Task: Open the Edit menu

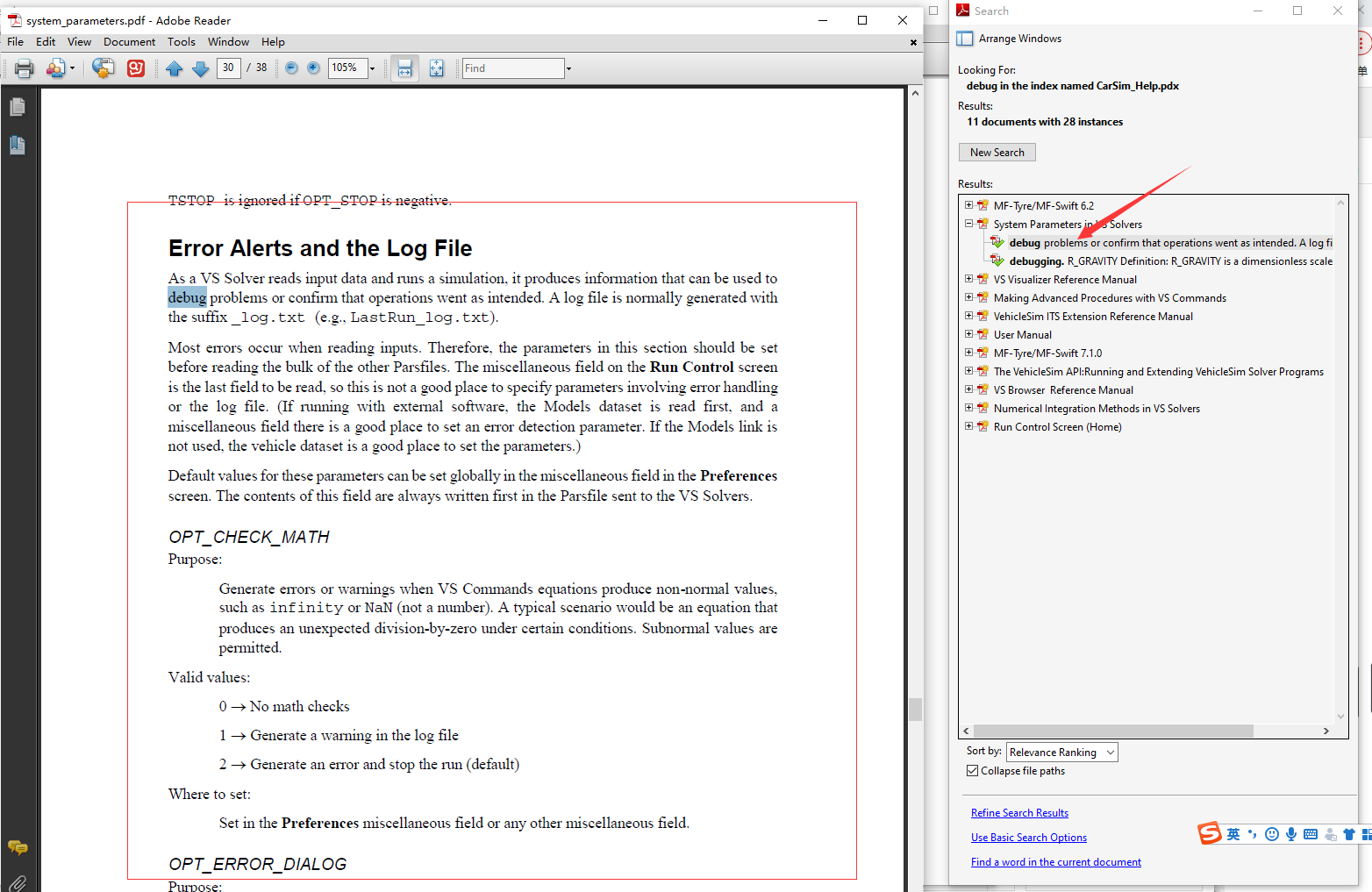Action: coord(46,42)
